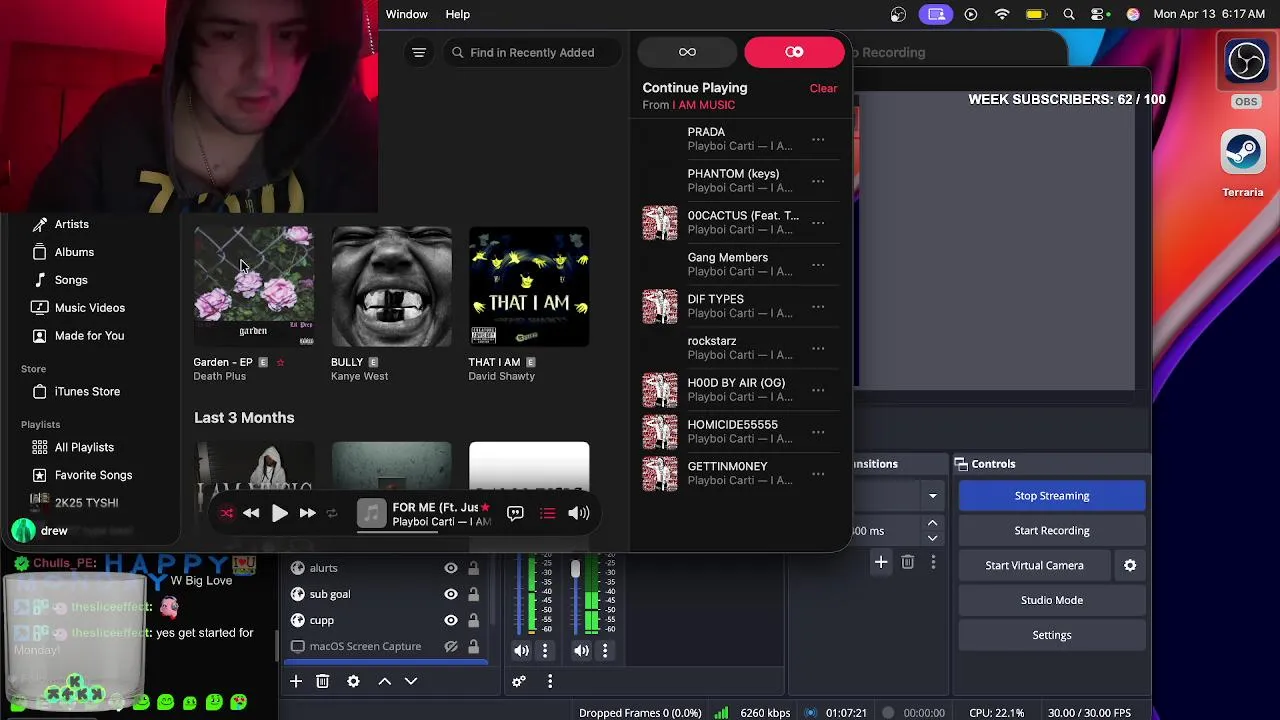
Task: Open more options for GETTINMONEY
Action: pos(818,474)
